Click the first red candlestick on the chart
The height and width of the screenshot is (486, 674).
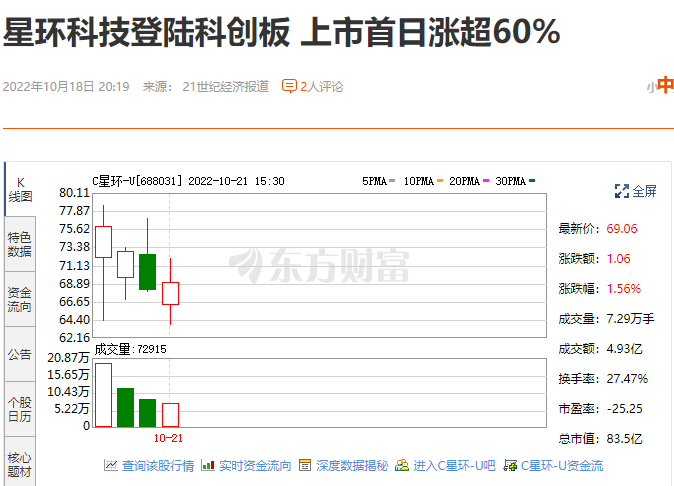(104, 242)
